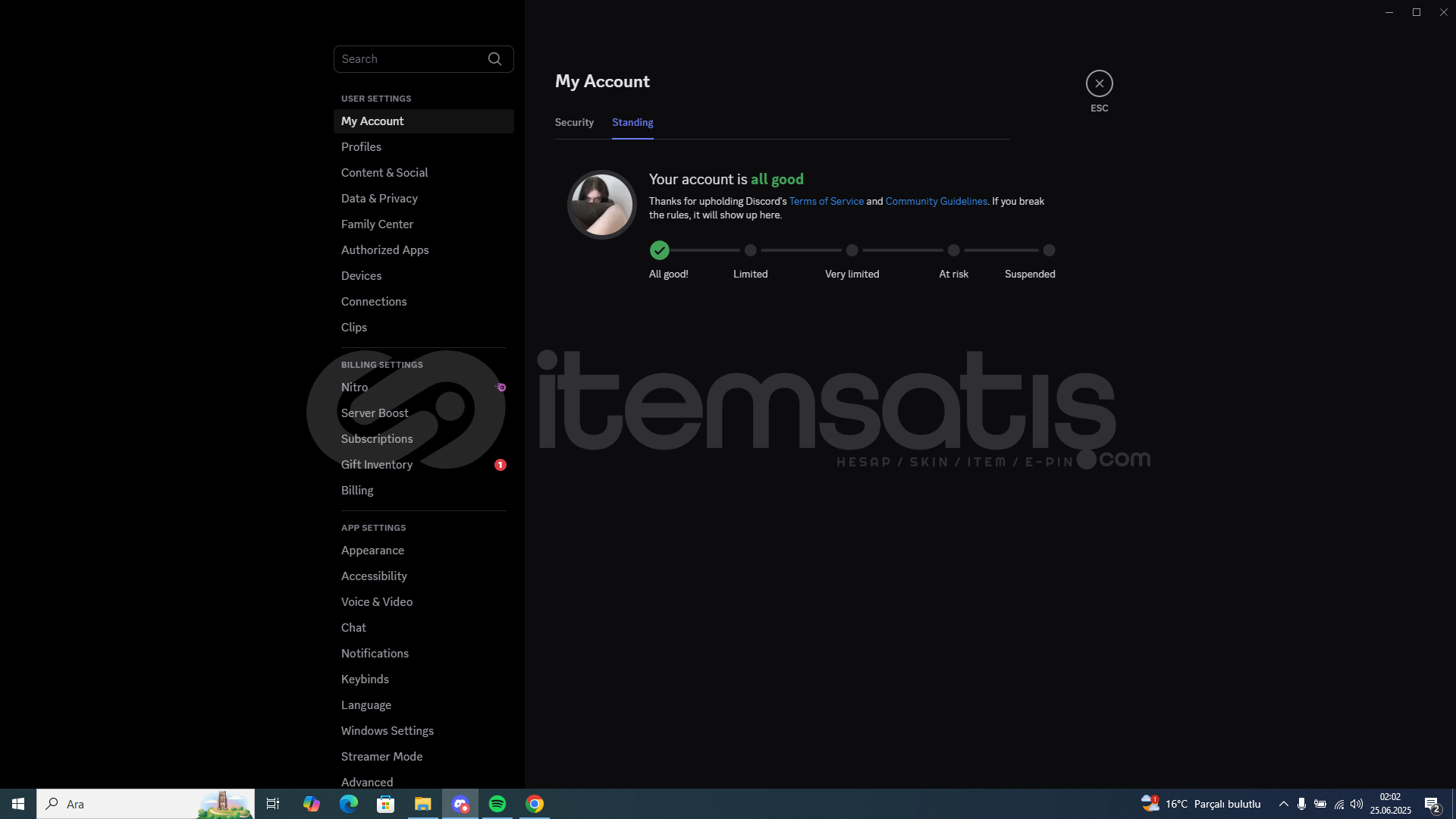Go to Data & Privacy settings
1456x819 pixels.
(x=423, y=199)
